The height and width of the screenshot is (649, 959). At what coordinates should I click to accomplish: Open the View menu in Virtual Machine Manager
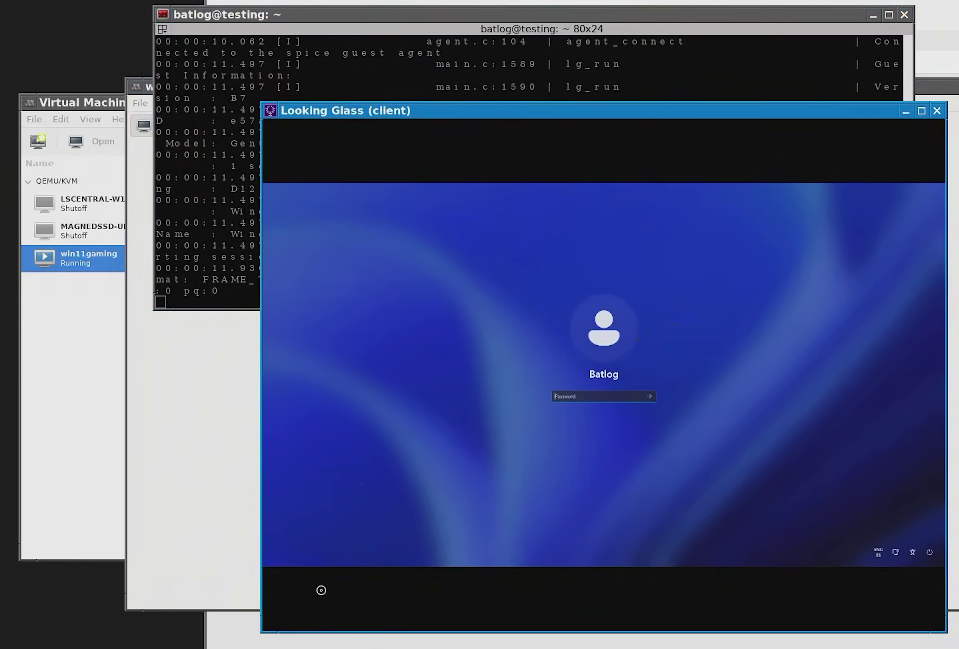(x=90, y=119)
